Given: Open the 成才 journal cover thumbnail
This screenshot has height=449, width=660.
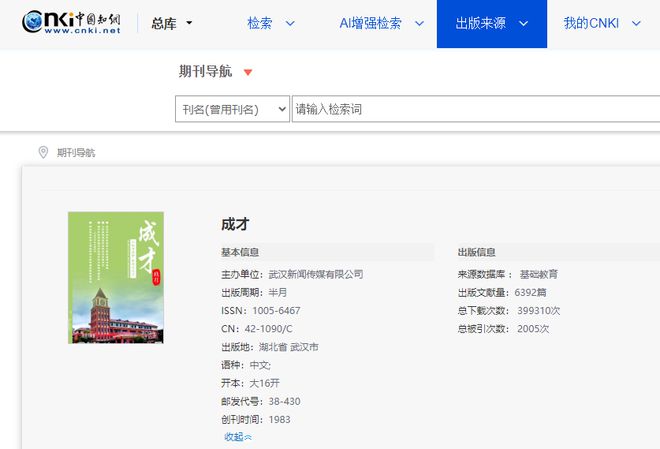Looking at the screenshot, I should pos(116,277).
